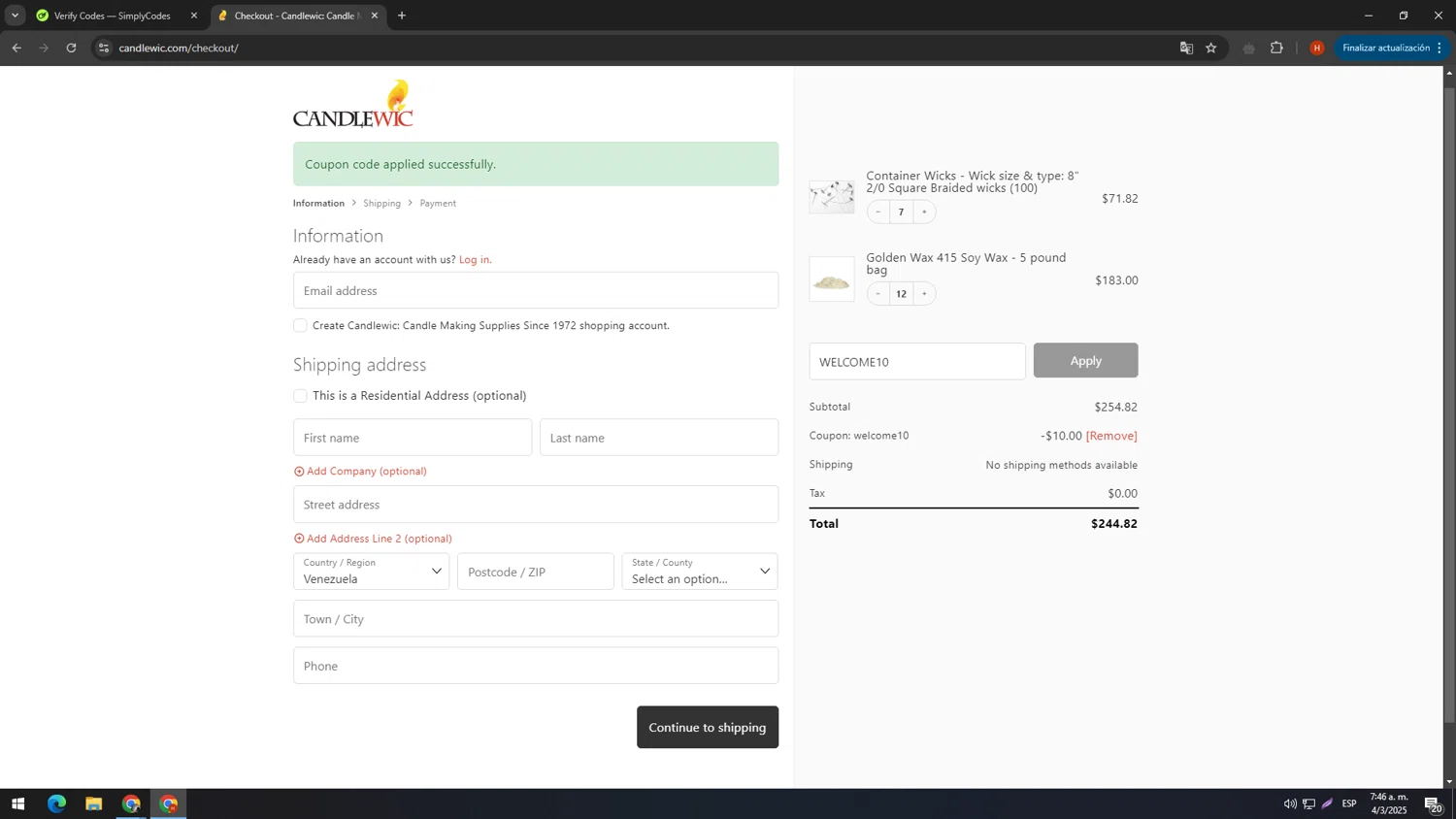1456x819 pixels.
Task: Go to Payment breadcrumb step
Action: 438,203
